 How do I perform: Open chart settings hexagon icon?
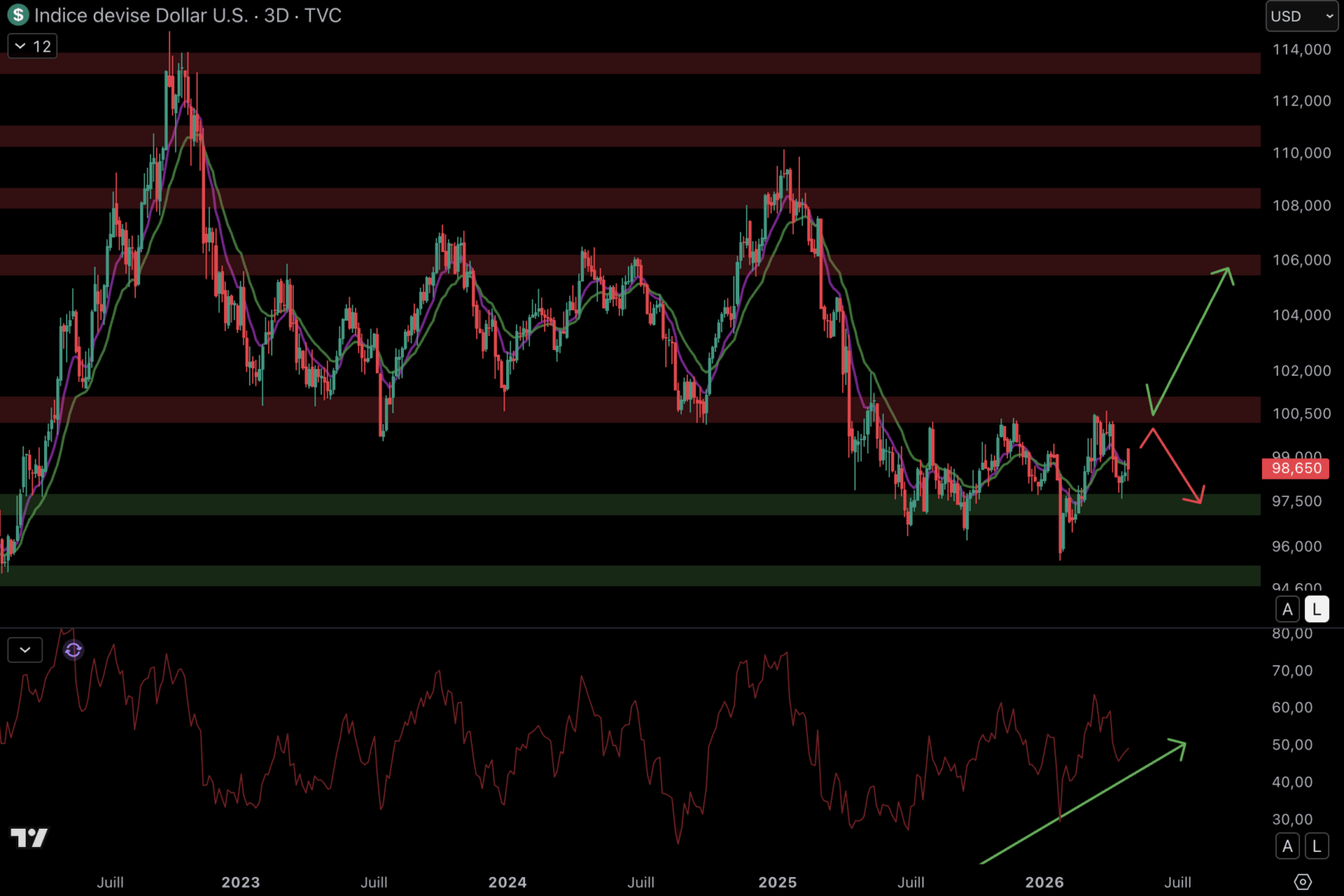click(1303, 881)
